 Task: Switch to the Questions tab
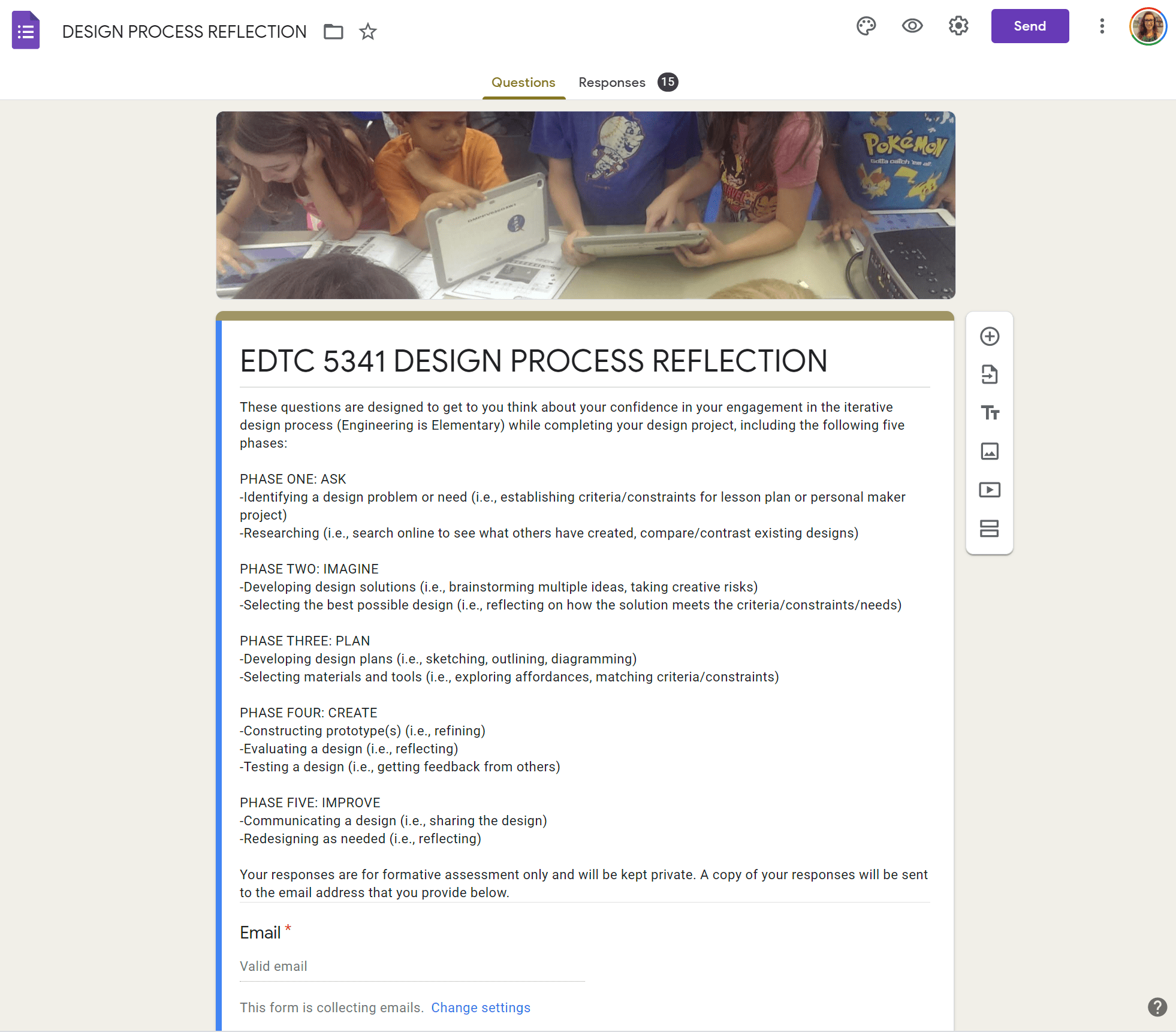click(523, 83)
